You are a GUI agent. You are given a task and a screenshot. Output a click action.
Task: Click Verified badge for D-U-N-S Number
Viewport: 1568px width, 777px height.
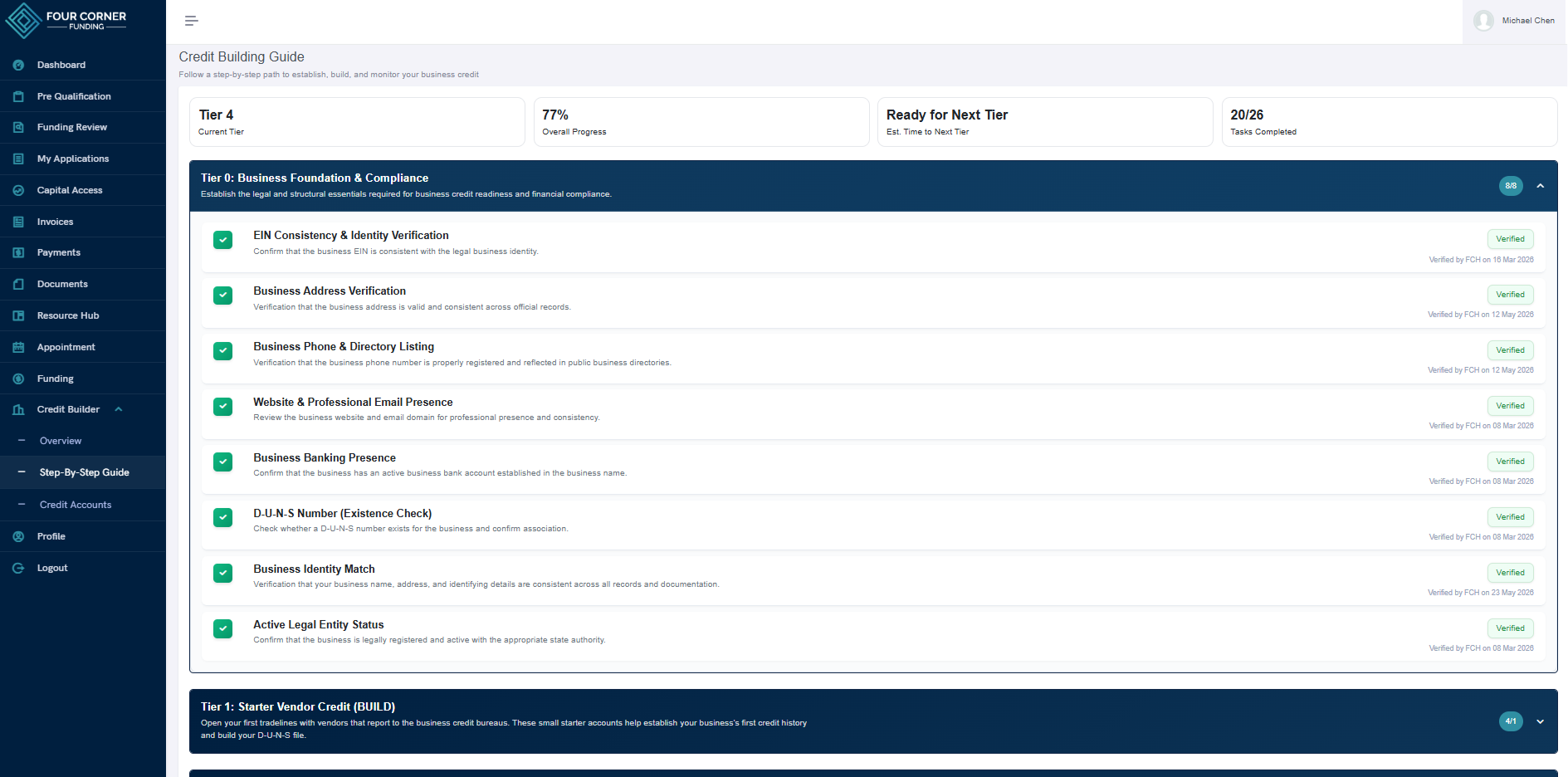(1510, 517)
